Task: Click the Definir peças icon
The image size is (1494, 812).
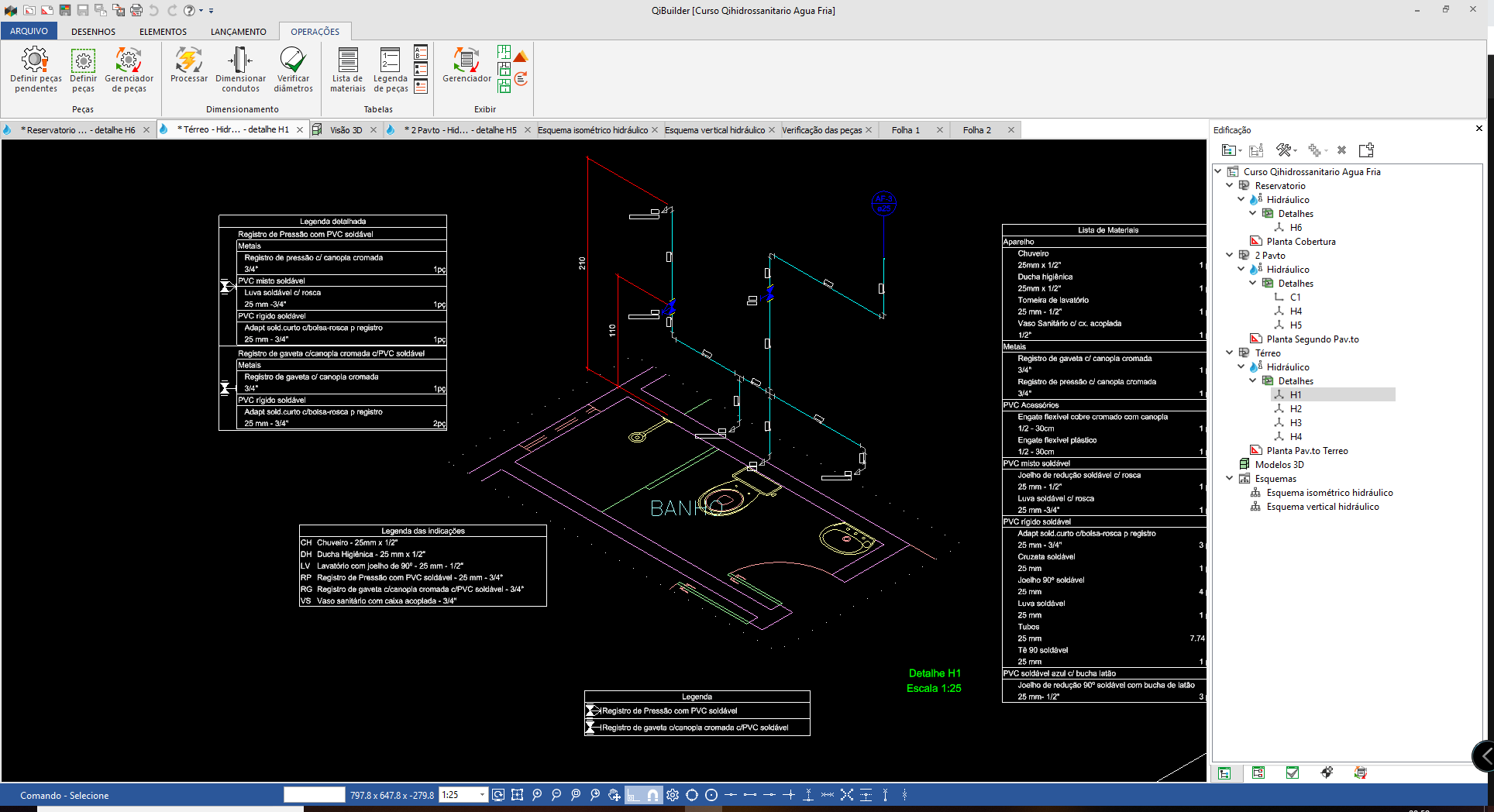Action: click(83, 70)
